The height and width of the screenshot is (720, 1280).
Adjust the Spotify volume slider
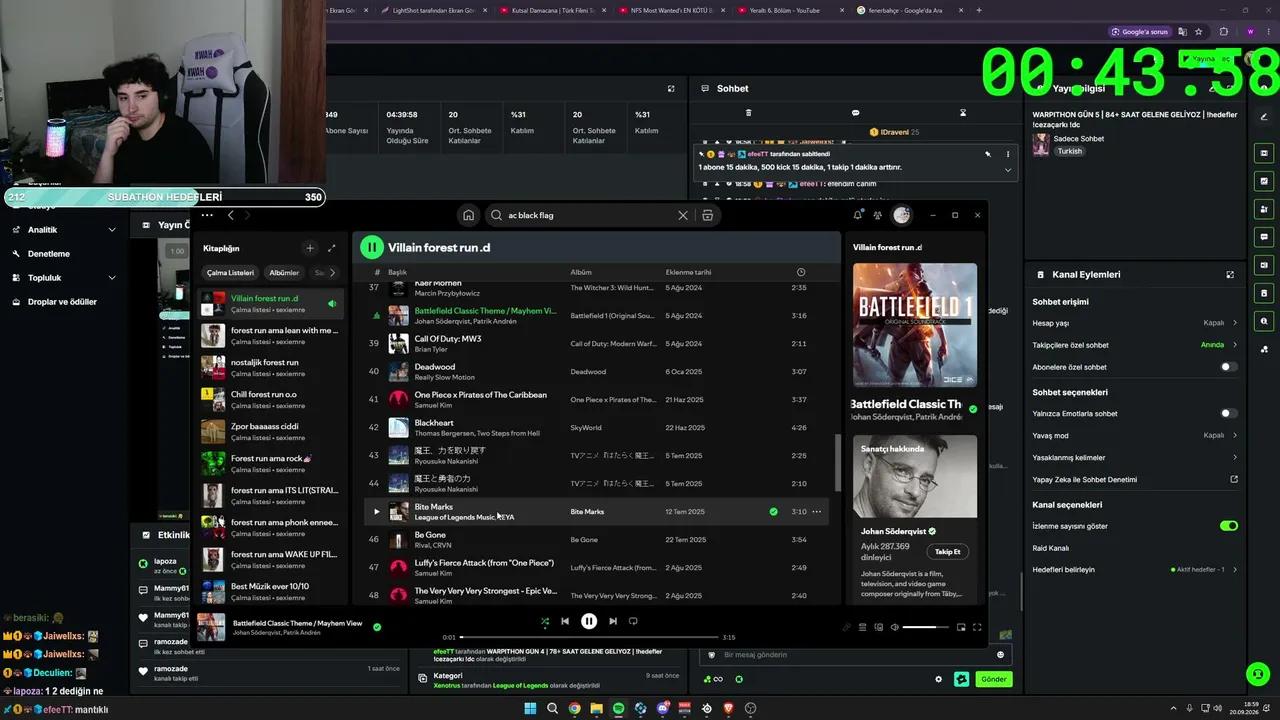pos(926,627)
